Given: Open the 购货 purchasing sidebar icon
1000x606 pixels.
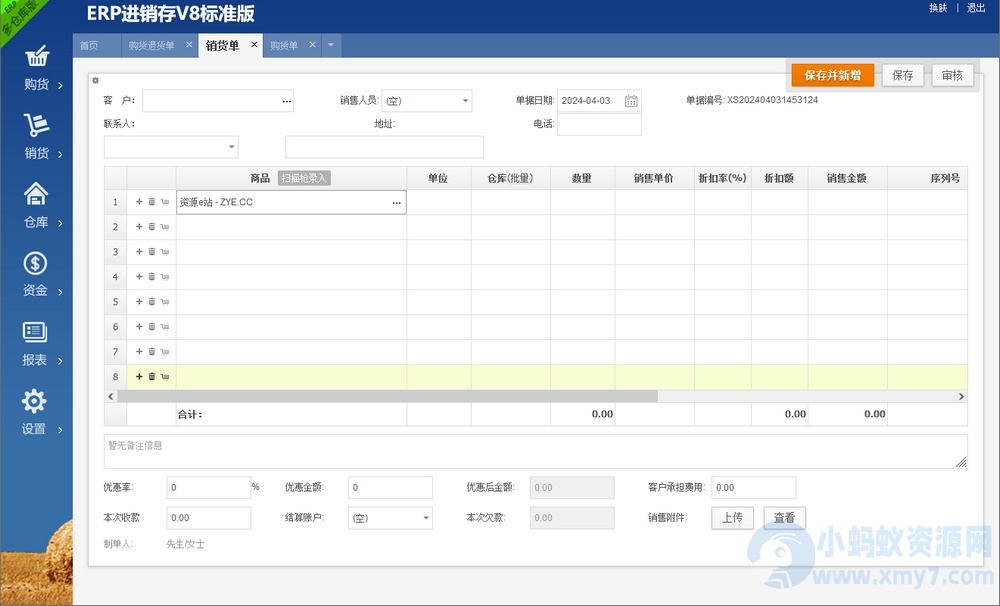Looking at the screenshot, I should point(36,56).
